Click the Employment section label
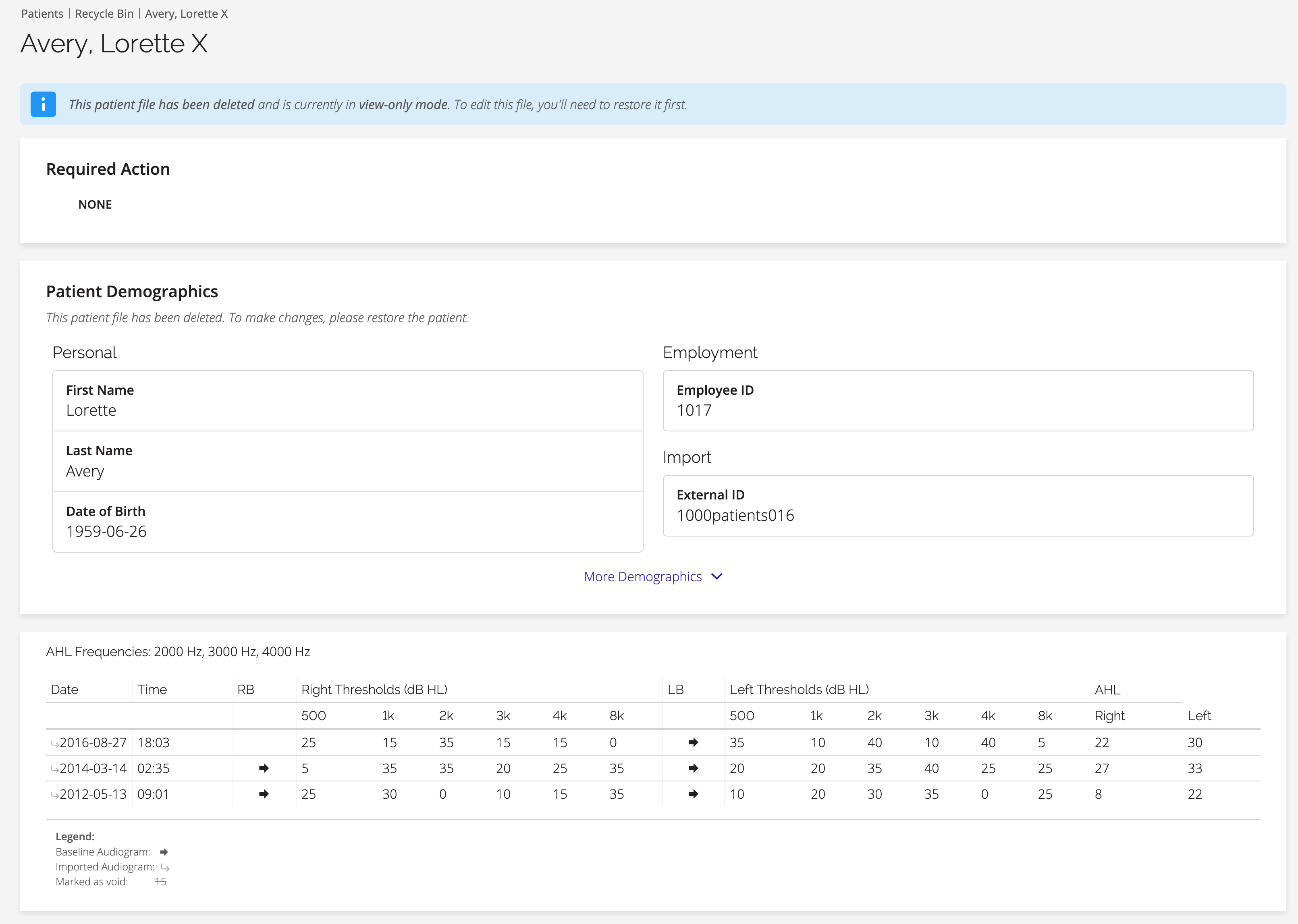 710,353
